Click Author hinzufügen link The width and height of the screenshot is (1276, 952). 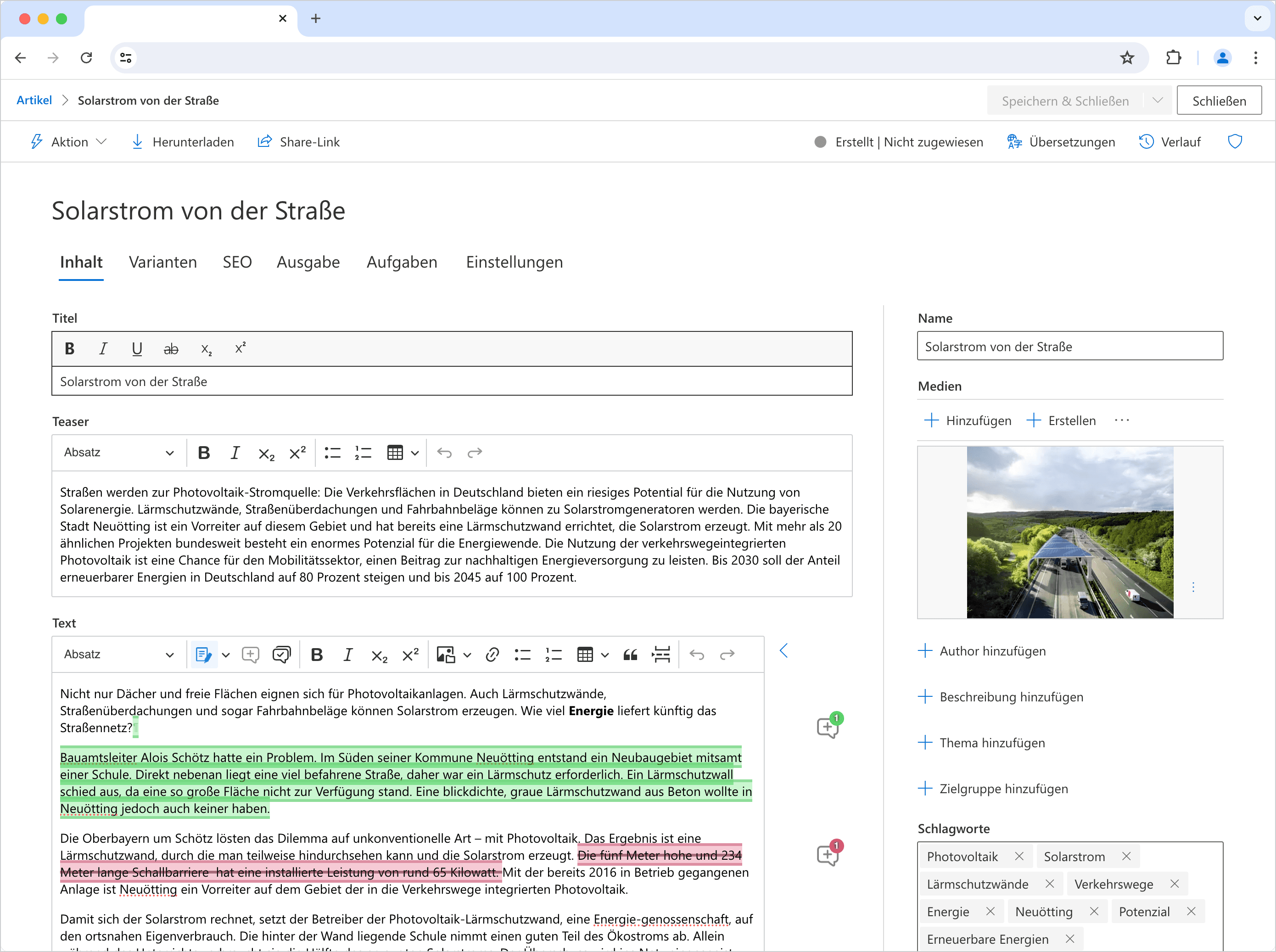tap(991, 651)
